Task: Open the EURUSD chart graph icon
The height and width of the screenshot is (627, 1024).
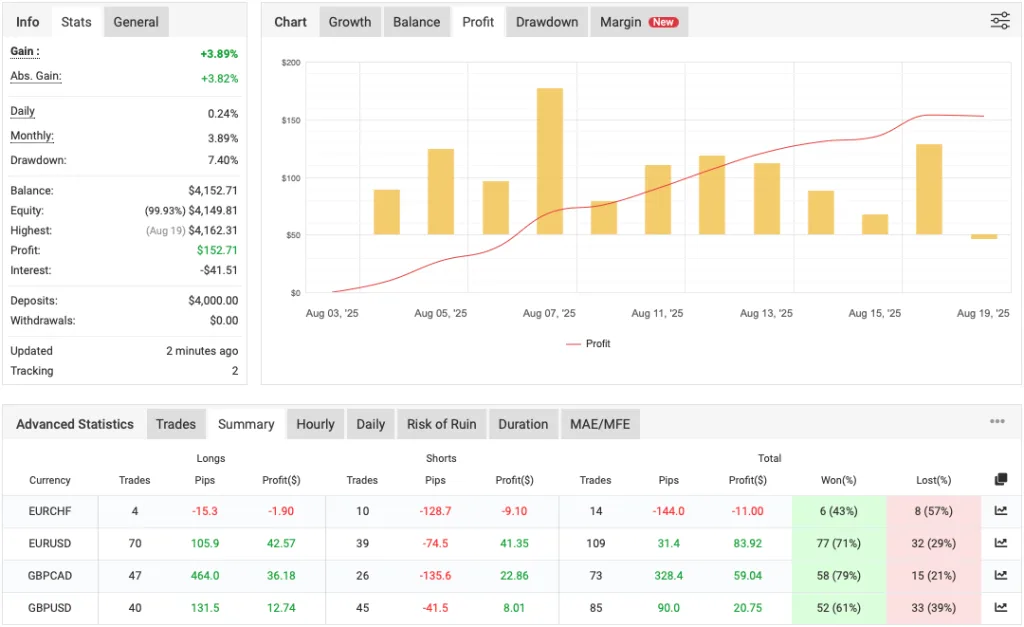Action: pyautogui.click(x=1000, y=543)
